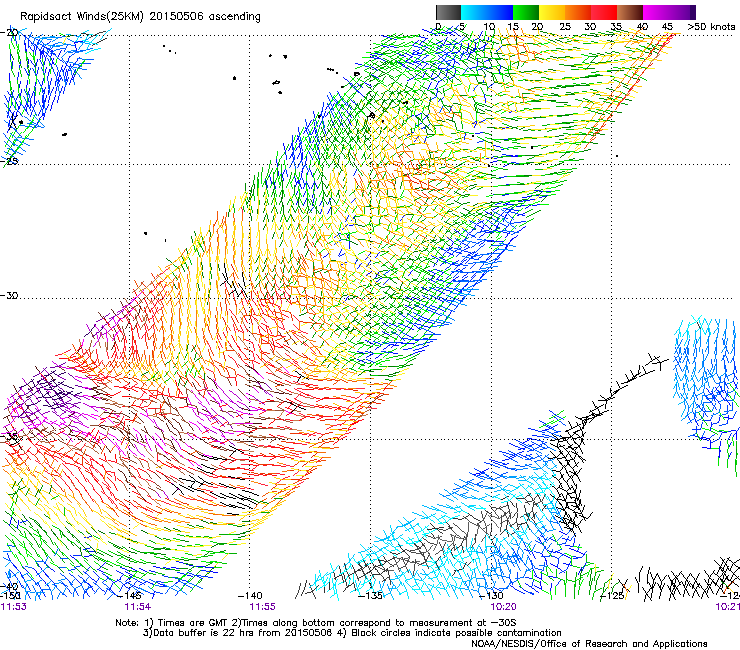Click the 'Rapidsact Winds(25KM) 20150506 ascending' title
Screen dimensions: 740x650
coord(140,17)
